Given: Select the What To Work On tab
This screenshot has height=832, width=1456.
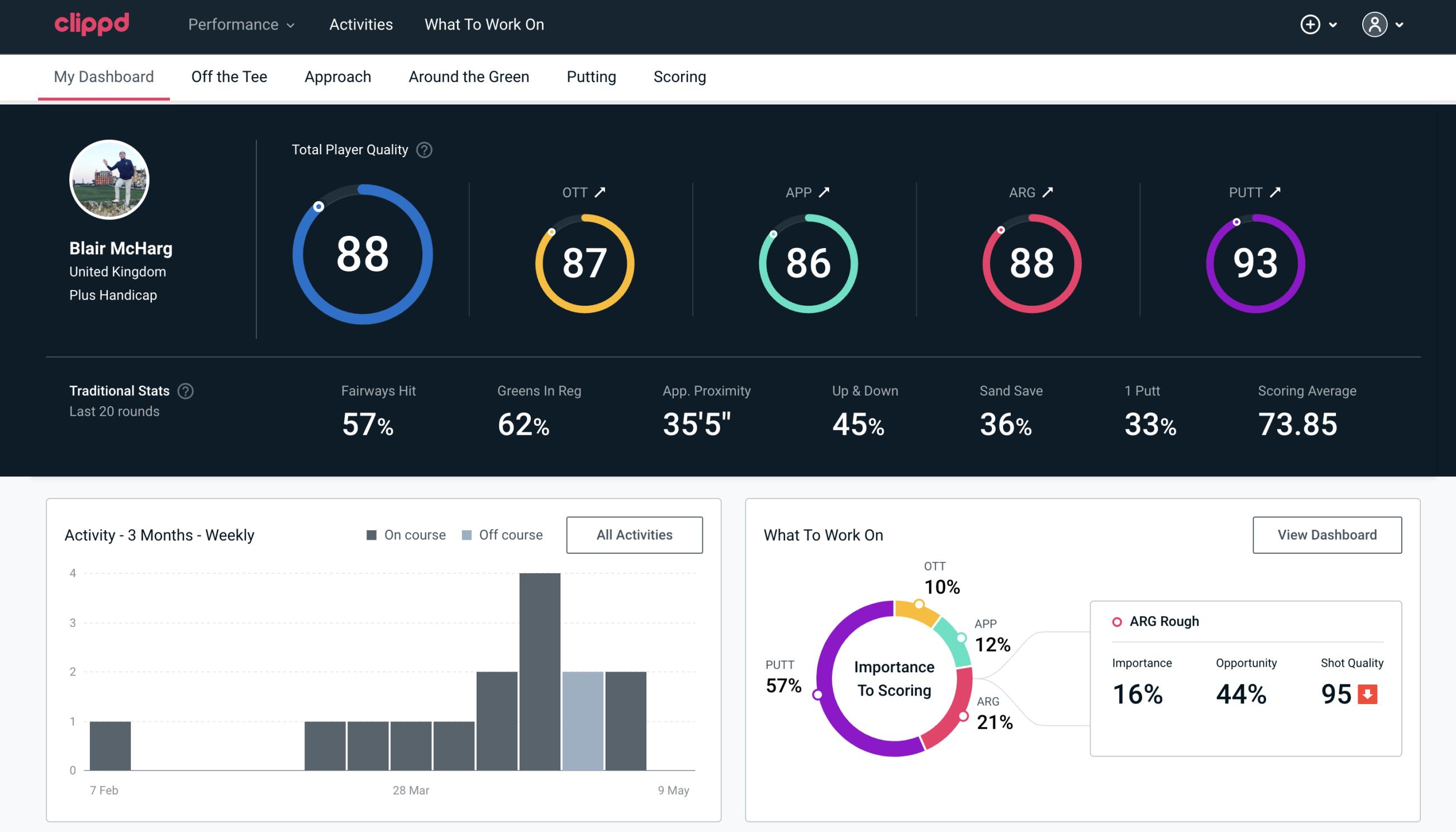Looking at the screenshot, I should (484, 25).
